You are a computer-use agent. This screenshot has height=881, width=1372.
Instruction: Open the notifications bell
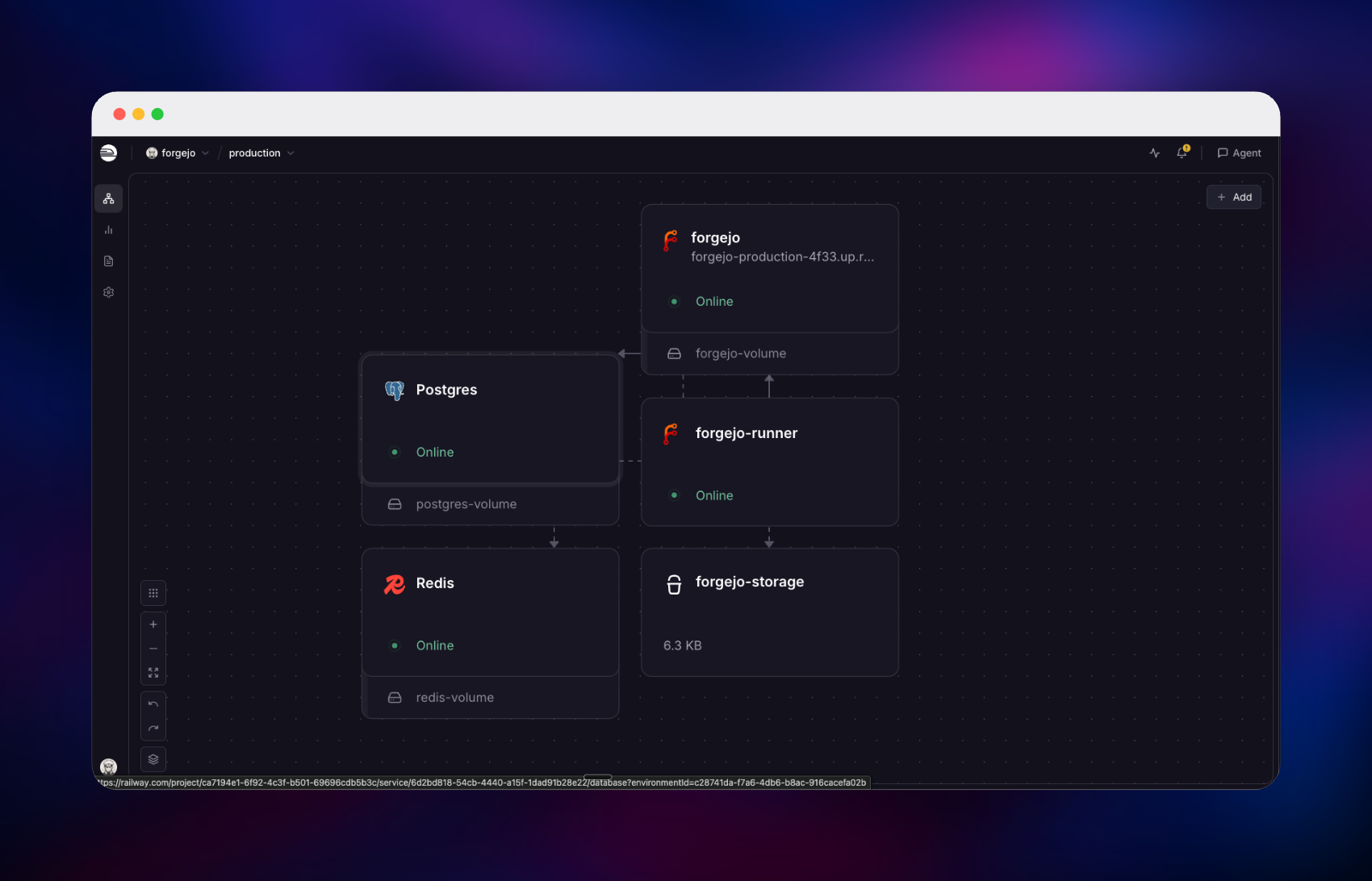1182,152
